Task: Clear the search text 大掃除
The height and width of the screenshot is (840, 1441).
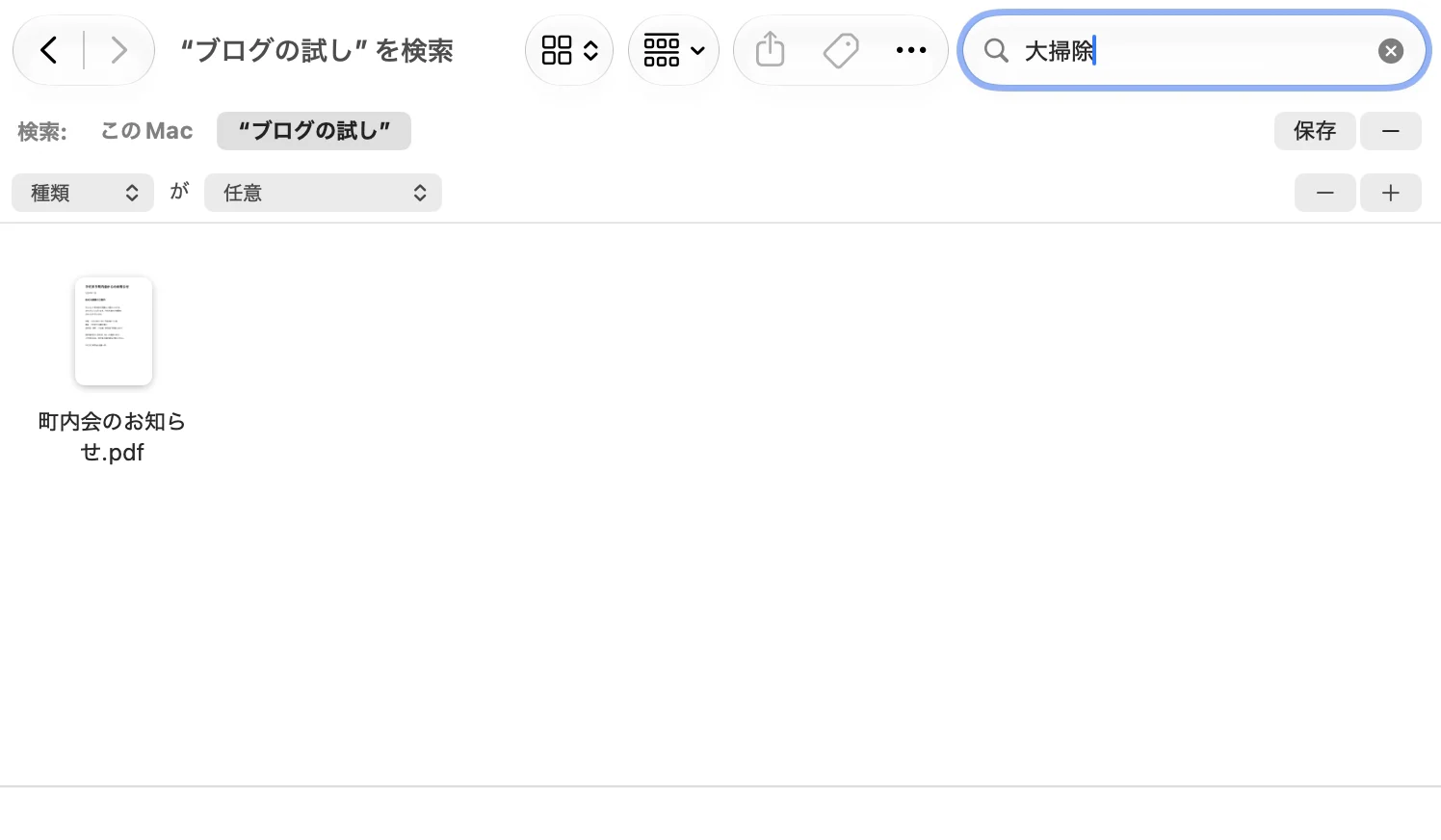Action: point(1391,51)
